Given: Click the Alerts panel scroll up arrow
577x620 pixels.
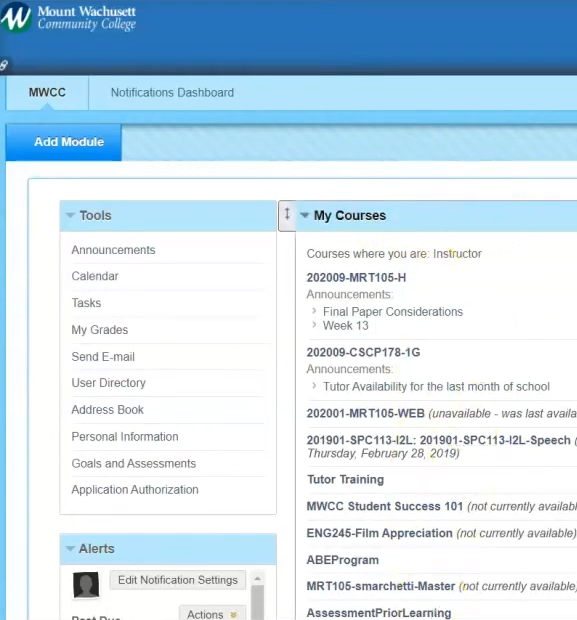Looking at the screenshot, I should [257, 578].
